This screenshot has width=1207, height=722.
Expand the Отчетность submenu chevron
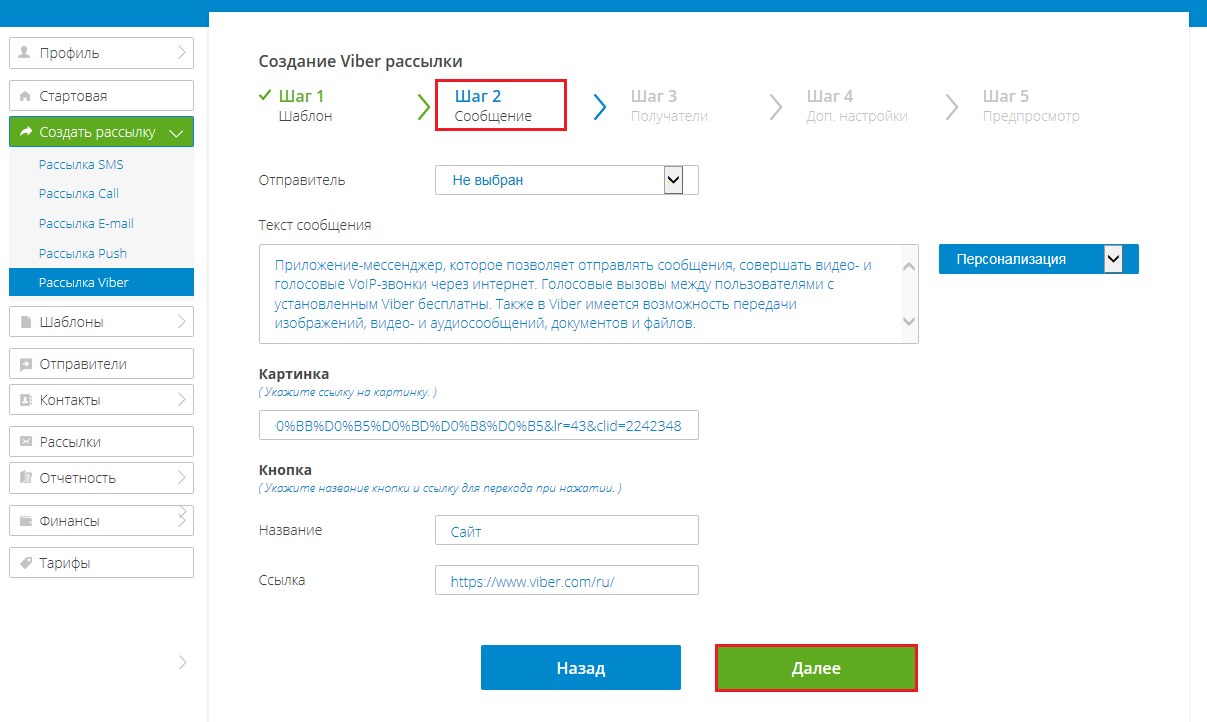click(x=182, y=478)
